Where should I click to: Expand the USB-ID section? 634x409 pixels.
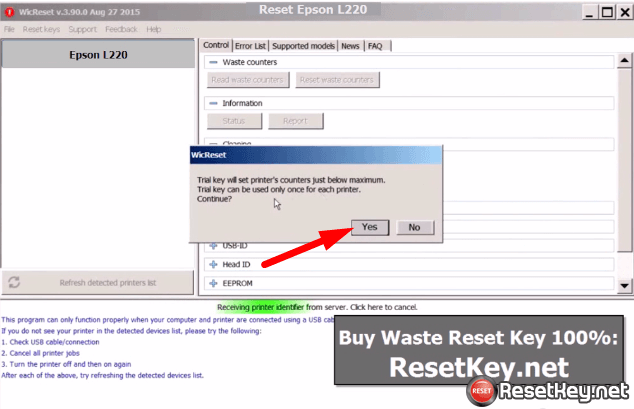213,246
